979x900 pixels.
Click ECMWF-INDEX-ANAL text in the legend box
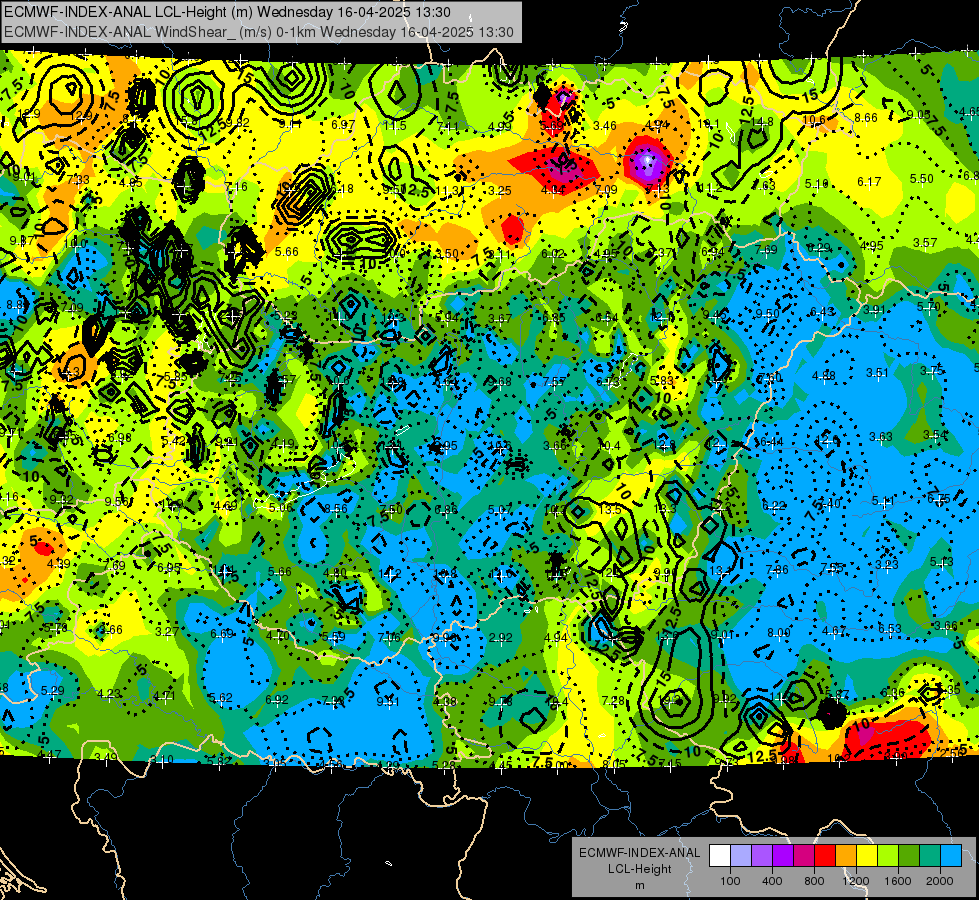click(639, 853)
